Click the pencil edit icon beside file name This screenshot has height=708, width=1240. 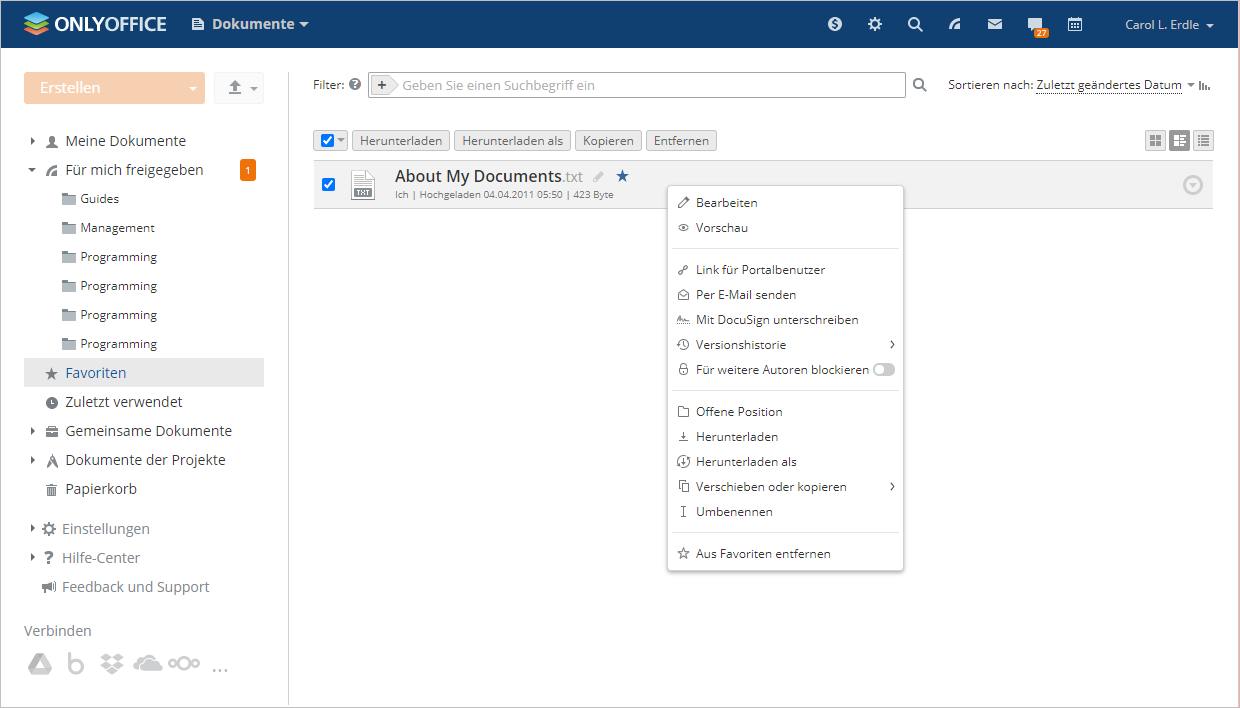point(599,177)
